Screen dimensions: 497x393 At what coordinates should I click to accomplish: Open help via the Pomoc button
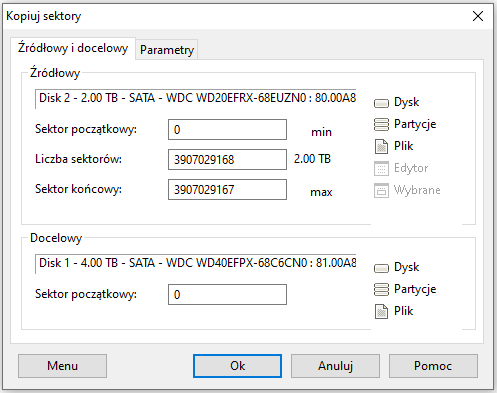tap(433, 366)
